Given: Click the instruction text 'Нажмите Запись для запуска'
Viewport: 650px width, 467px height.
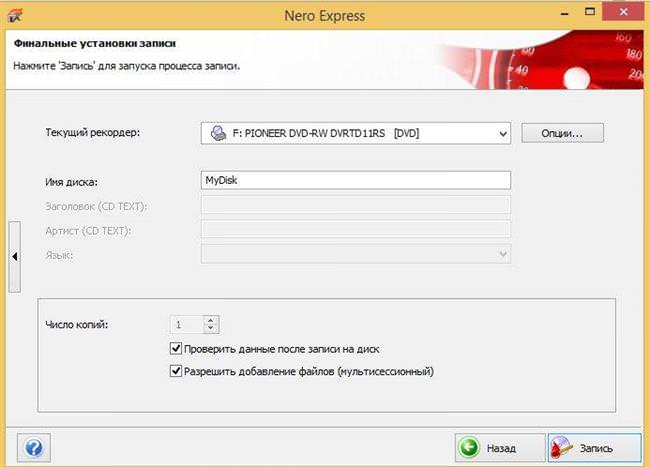Looking at the screenshot, I should [126, 66].
